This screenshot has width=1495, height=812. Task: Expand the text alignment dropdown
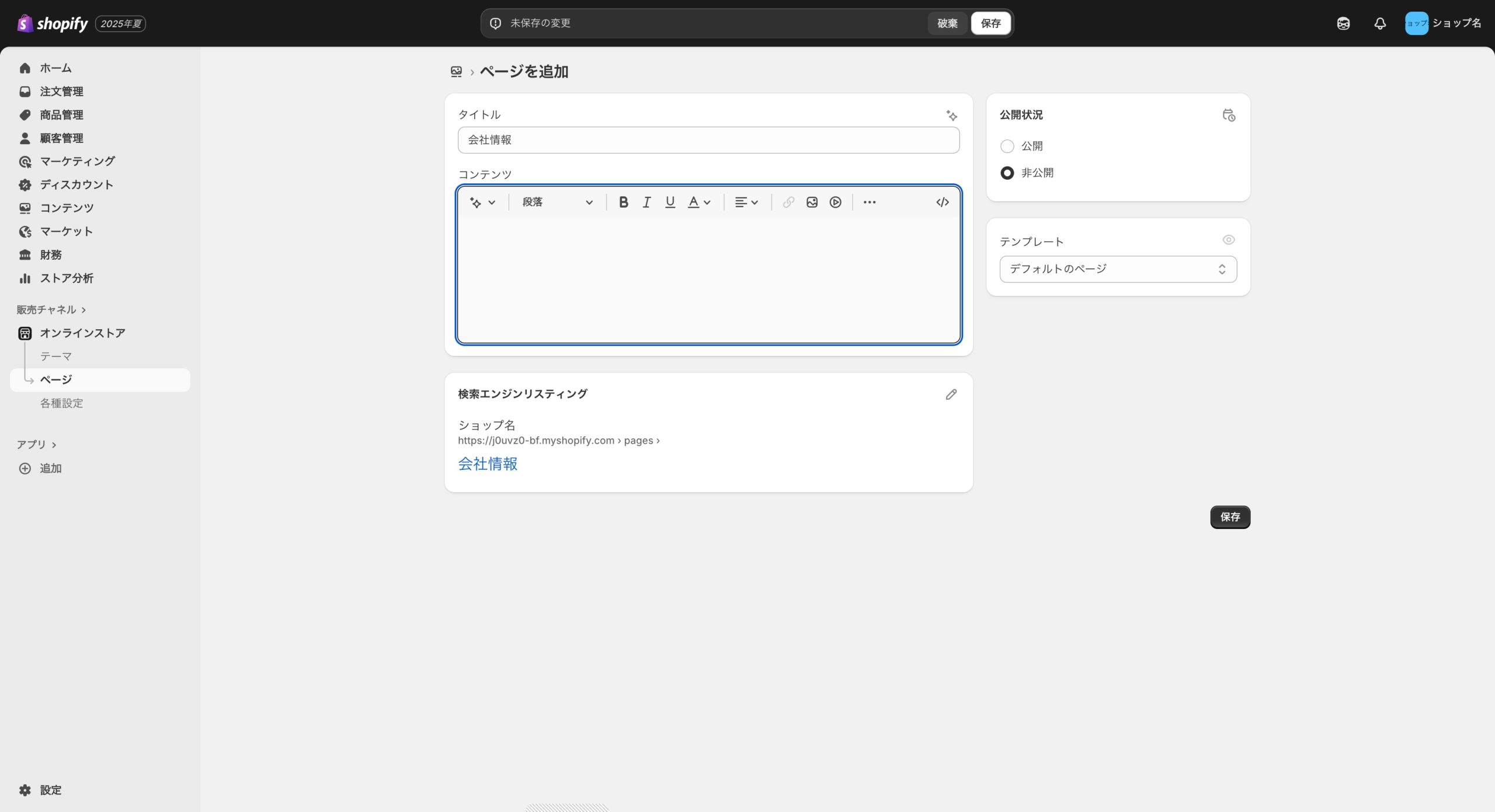[746, 202]
